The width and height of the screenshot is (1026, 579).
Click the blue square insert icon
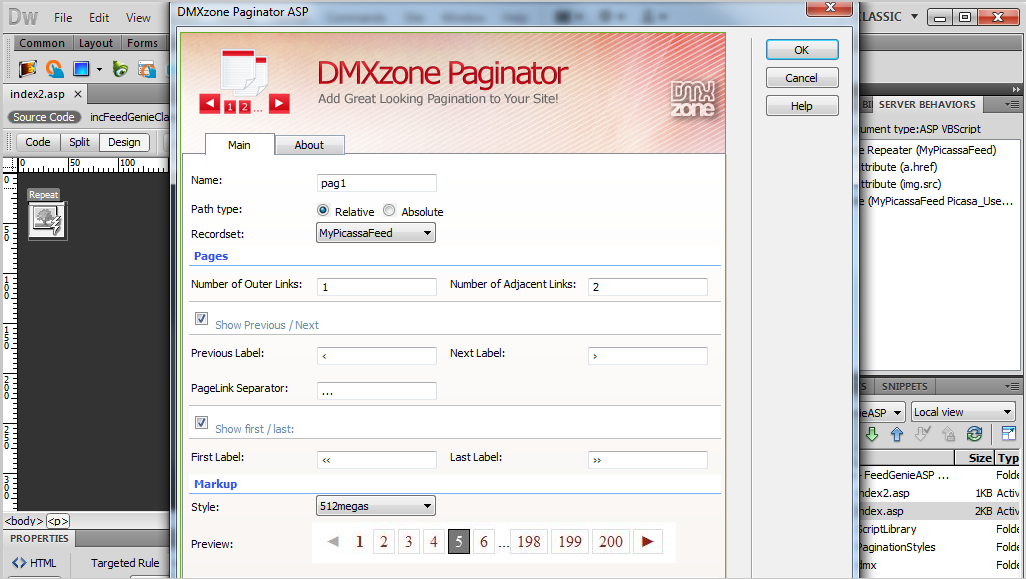[x=81, y=68]
